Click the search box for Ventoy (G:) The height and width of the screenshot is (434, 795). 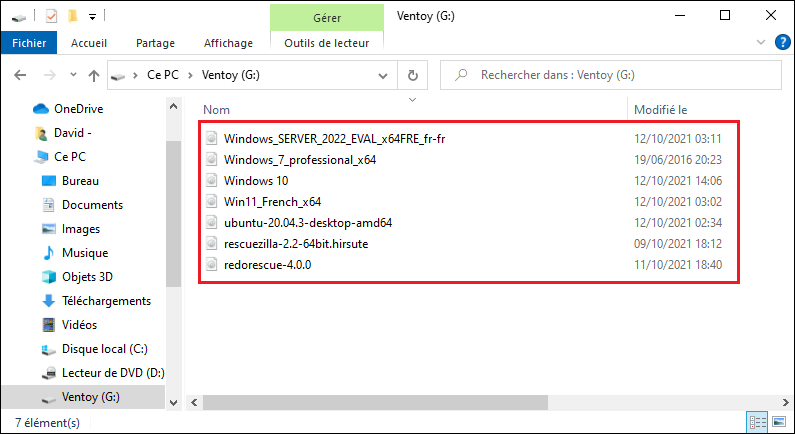(x=610, y=75)
